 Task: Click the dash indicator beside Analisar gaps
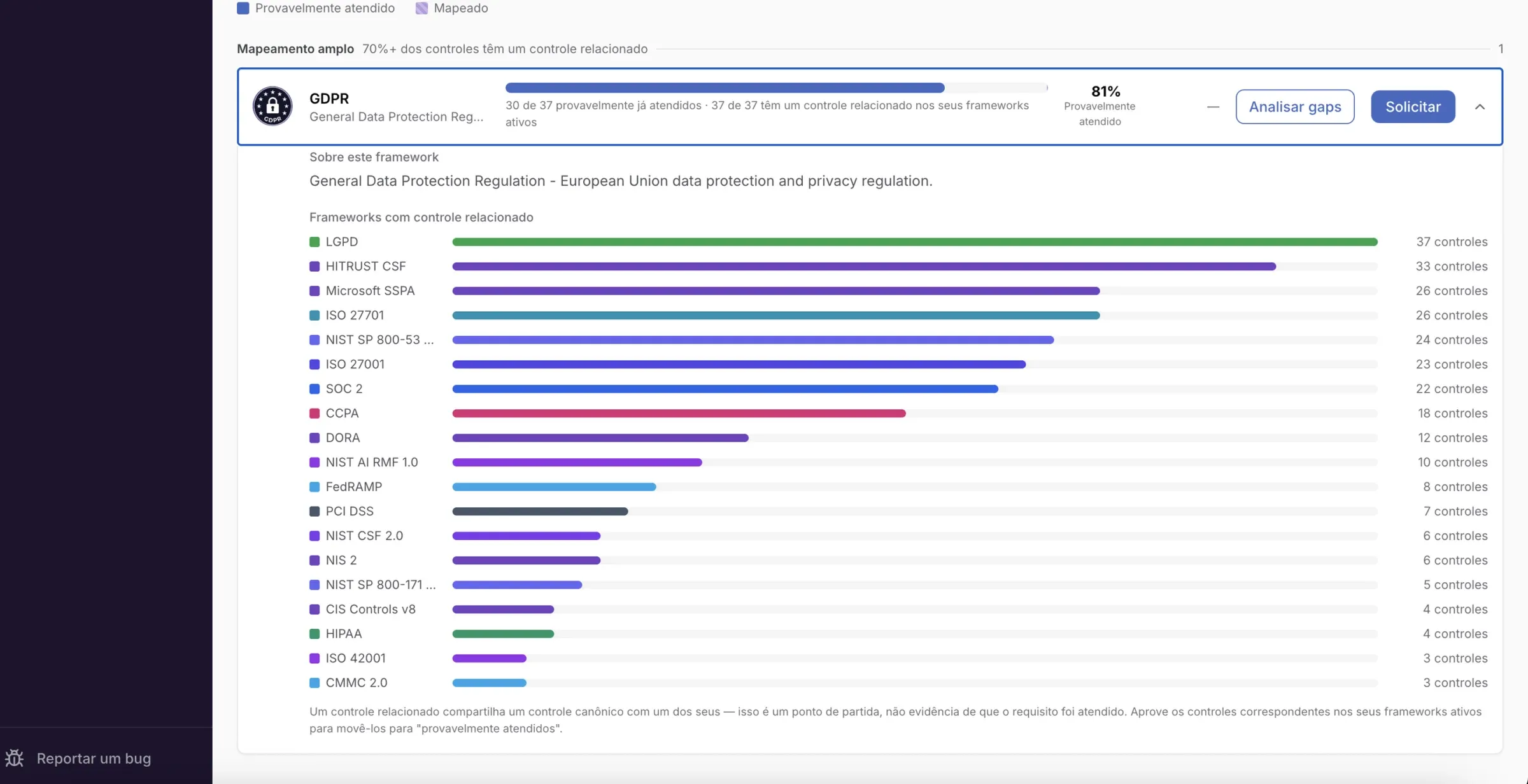click(x=1213, y=107)
